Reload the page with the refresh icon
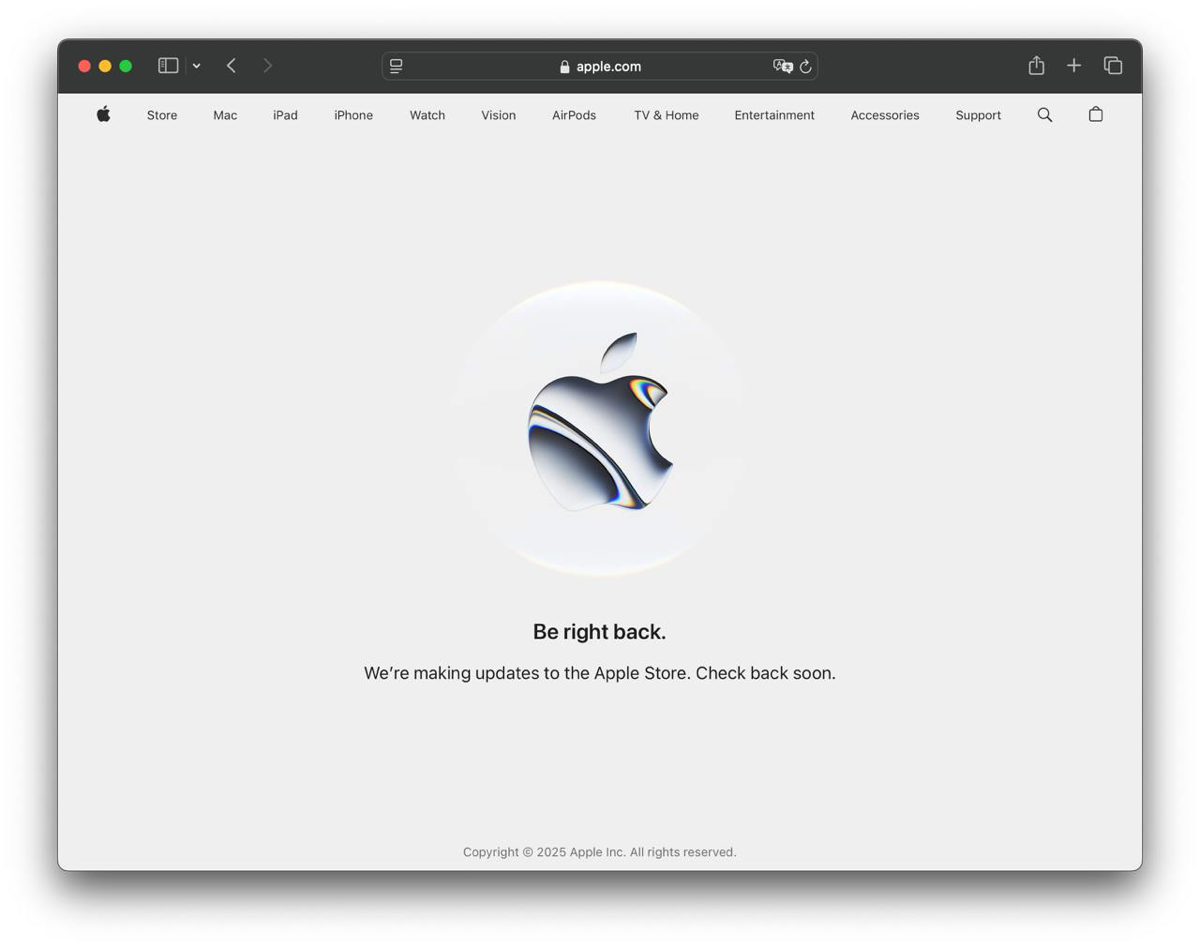The height and width of the screenshot is (947, 1200). [805, 66]
